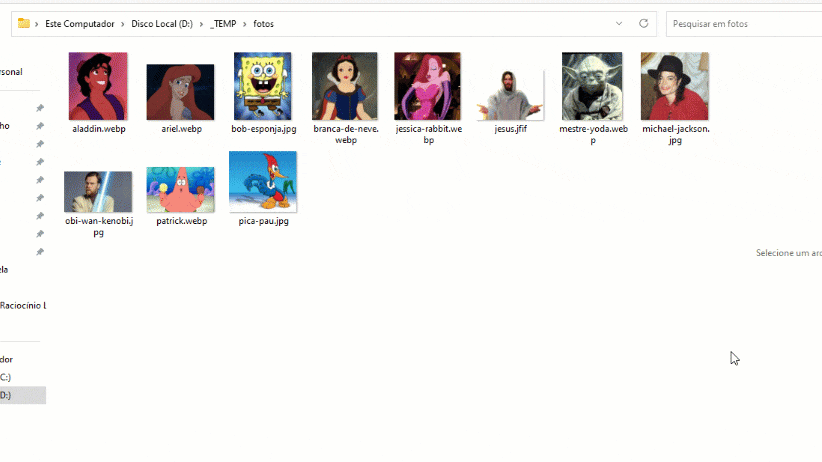Screen dimensions: 822x462
Task: Expand chevron after _TEMP breadcrumb
Action: click(x=245, y=24)
